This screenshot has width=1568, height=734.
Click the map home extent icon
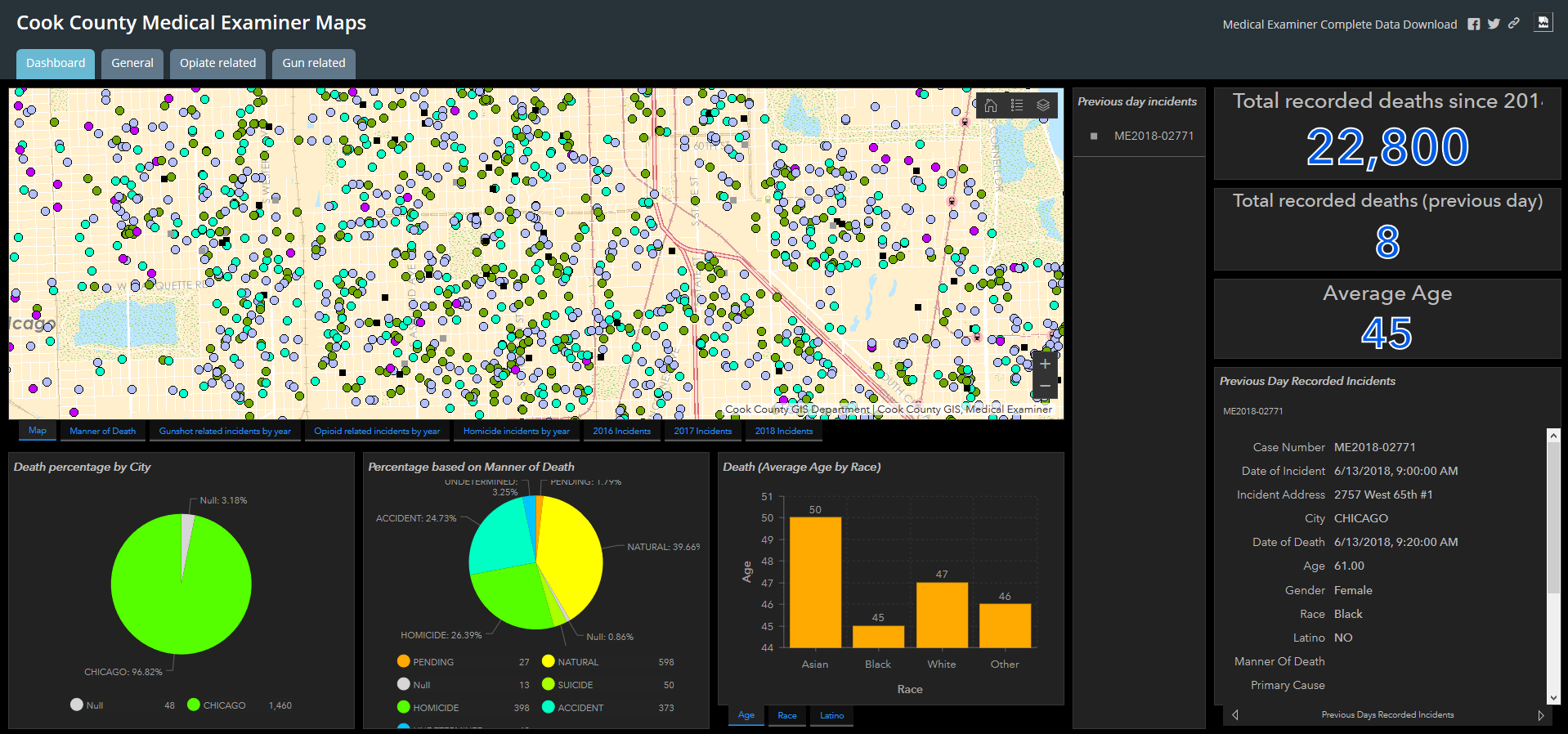[x=990, y=105]
